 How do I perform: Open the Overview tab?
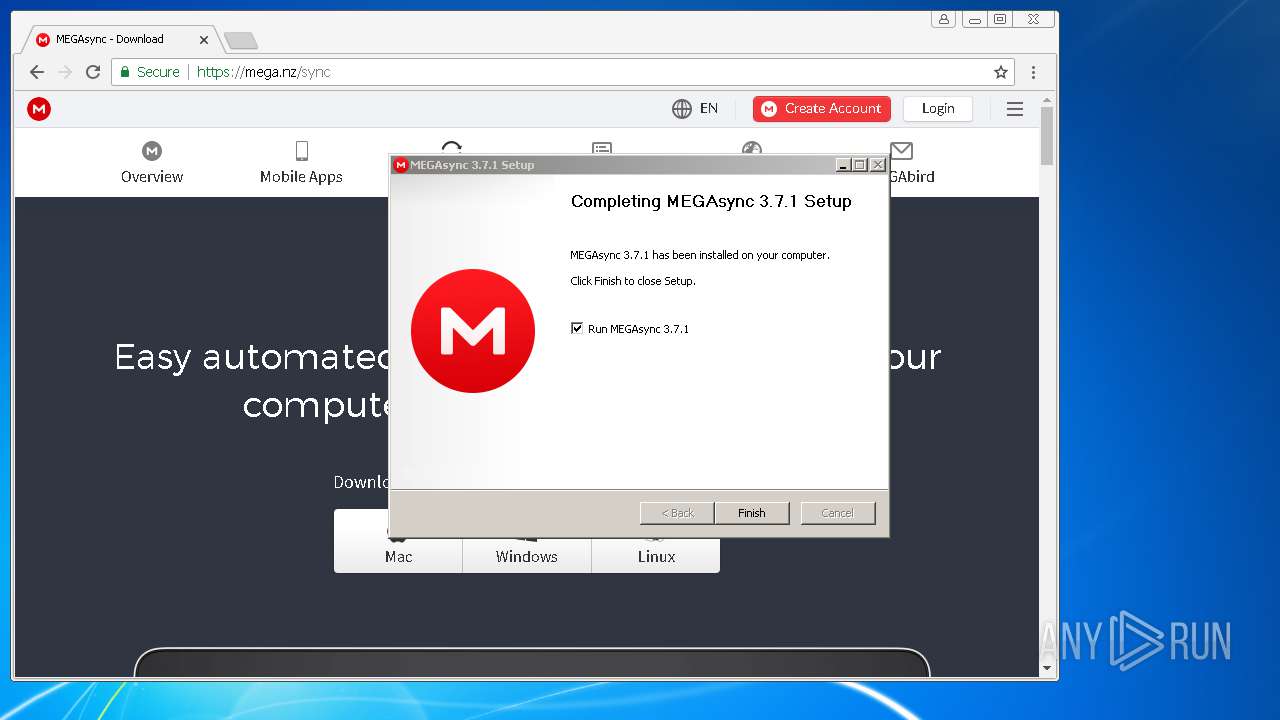152,164
